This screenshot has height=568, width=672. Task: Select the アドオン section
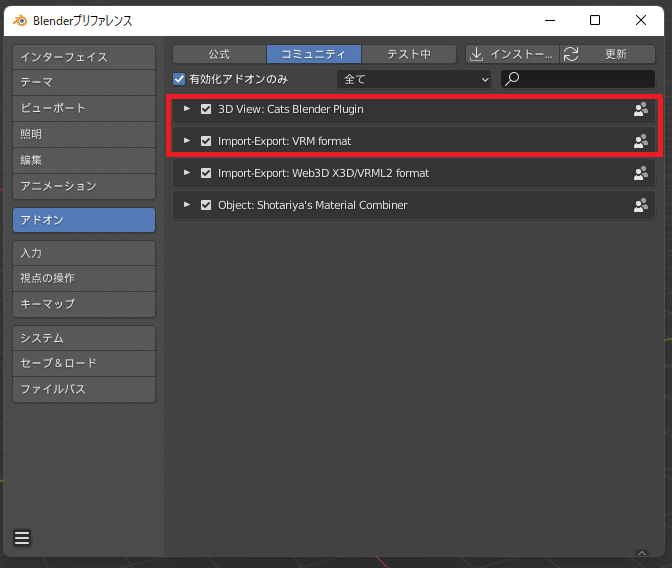click(x=84, y=220)
